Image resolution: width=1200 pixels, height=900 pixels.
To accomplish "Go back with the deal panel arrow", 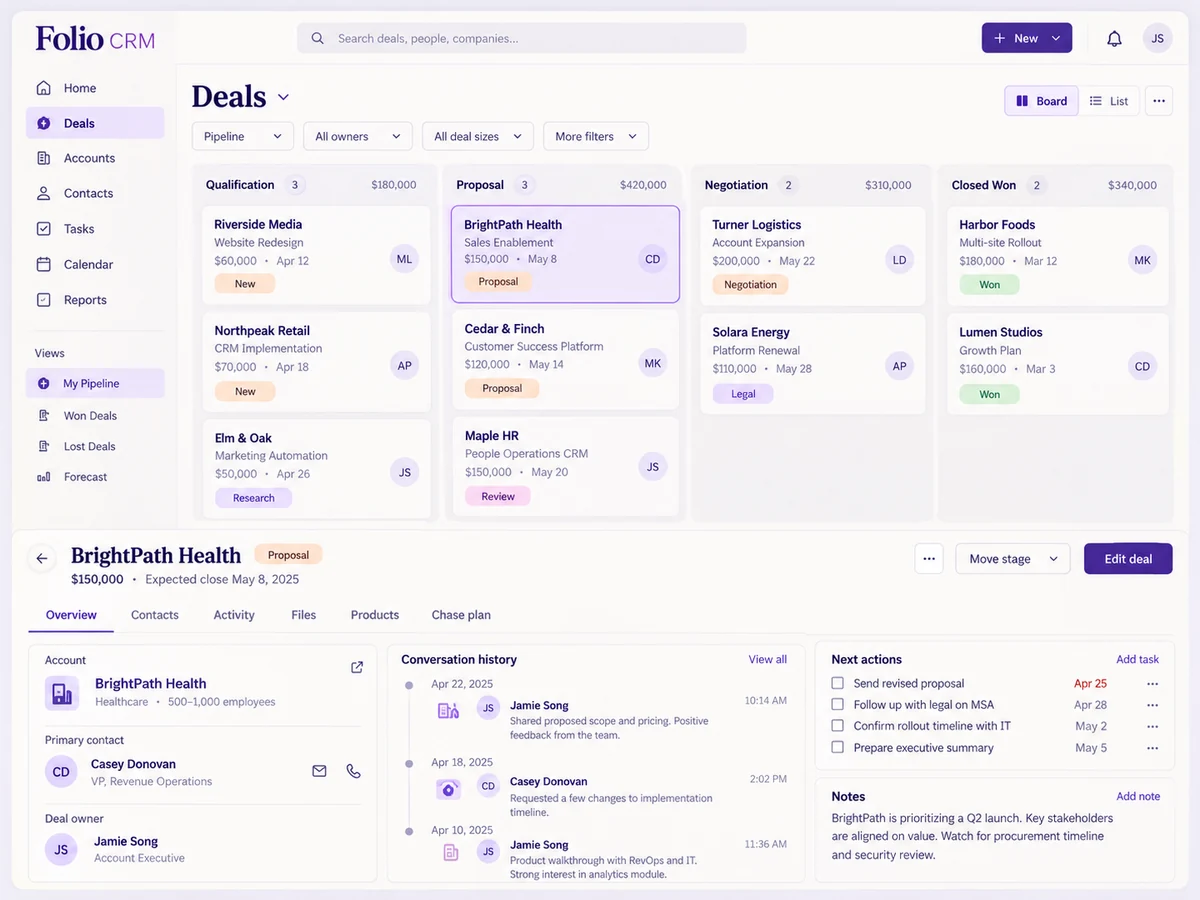I will 41,559.
